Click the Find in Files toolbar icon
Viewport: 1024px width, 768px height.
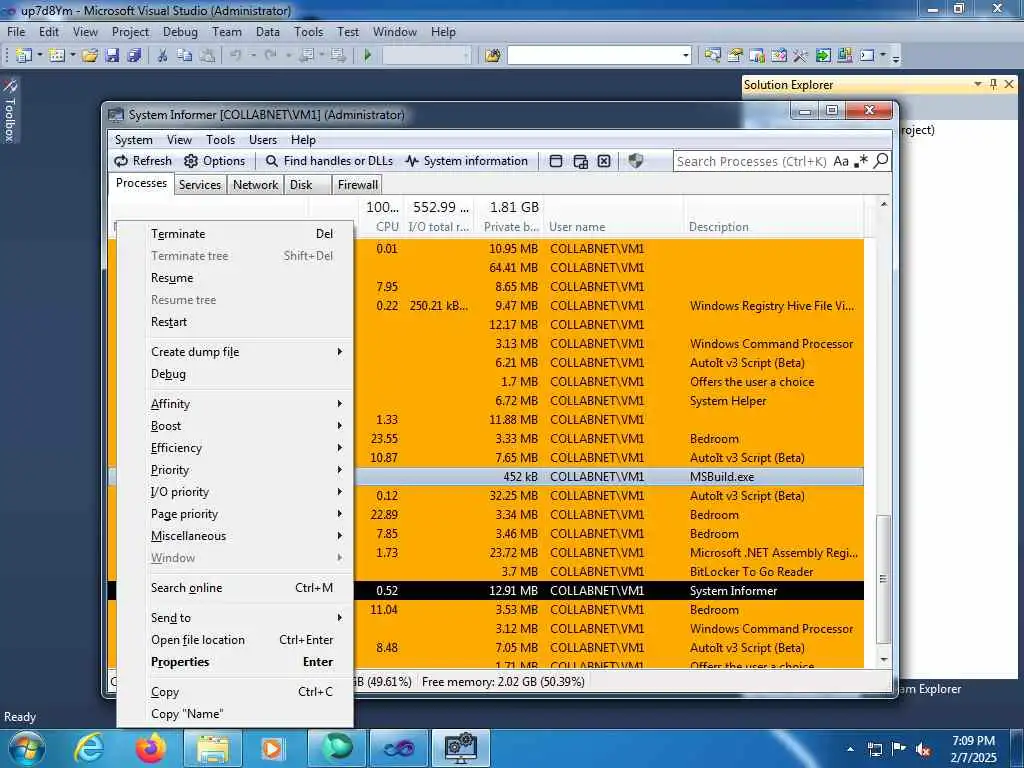point(493,56)
